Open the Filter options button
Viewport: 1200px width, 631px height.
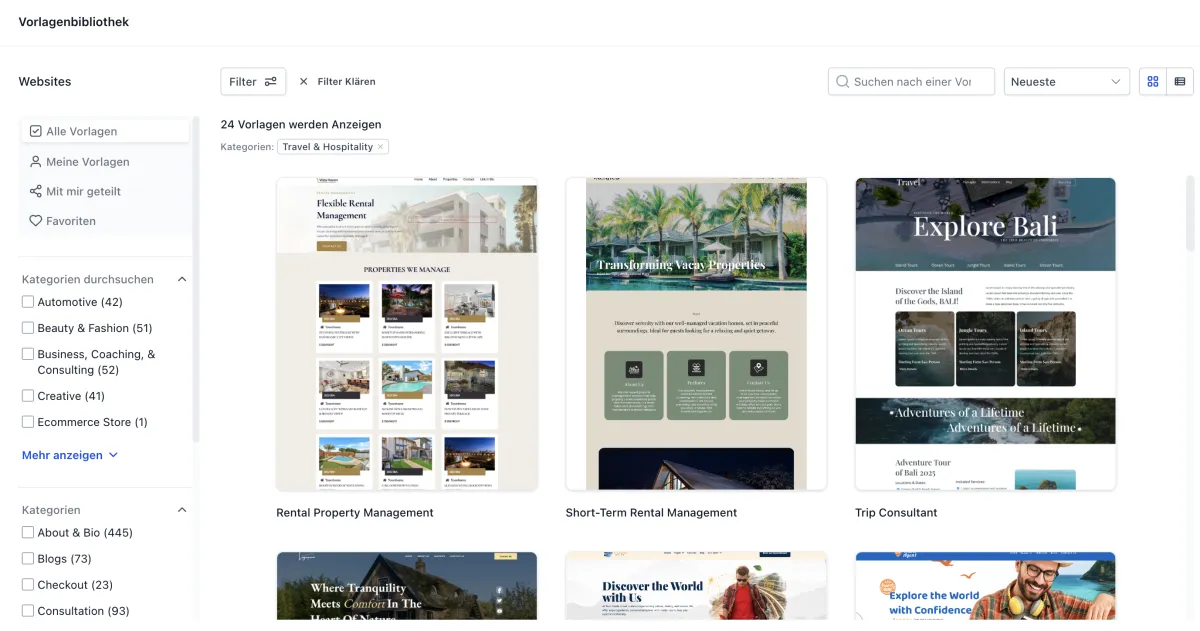(253, 82)
